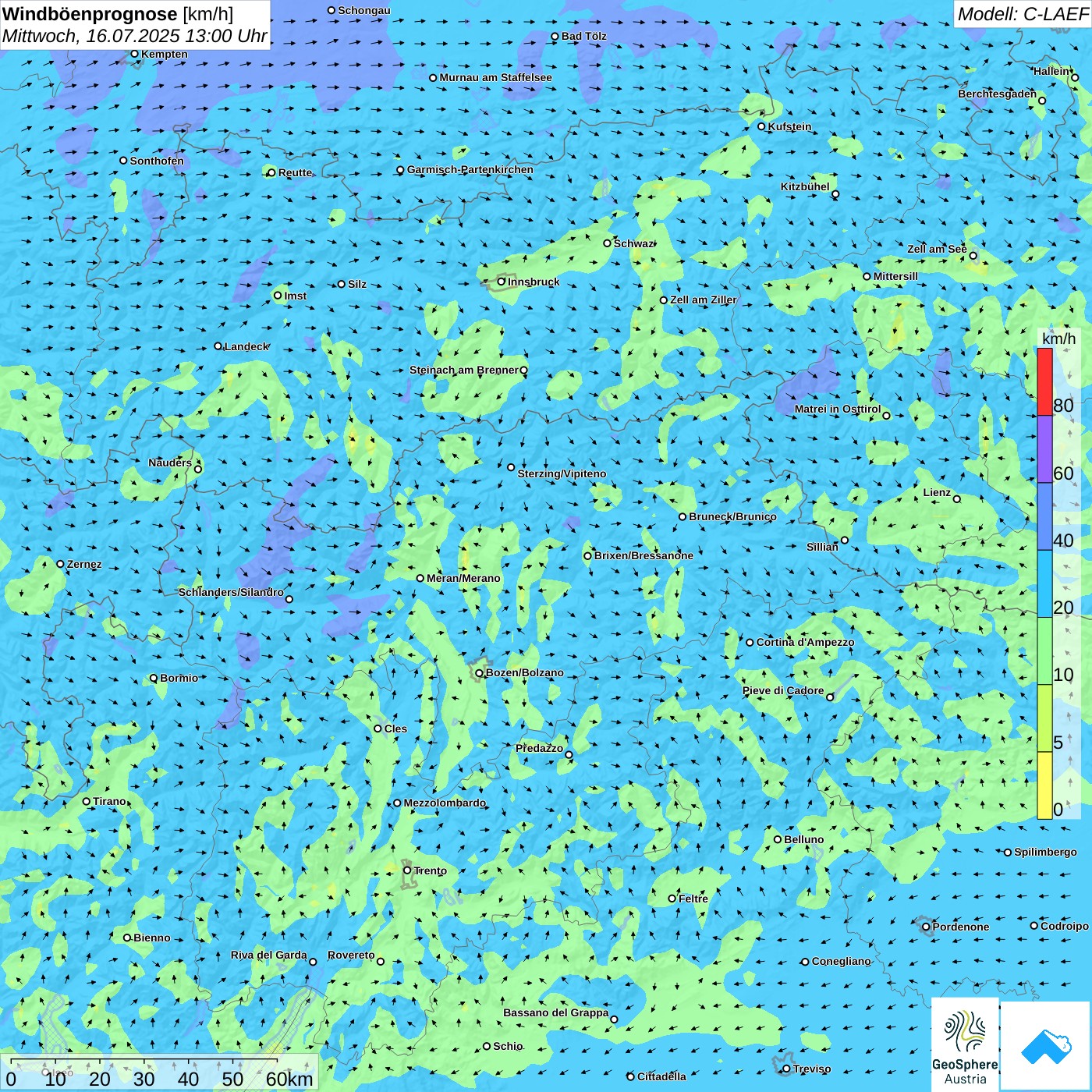The height and width of the screenshot is (1092, 1092).
Task: Click the Zell am See label
Action: coord(937,249)
